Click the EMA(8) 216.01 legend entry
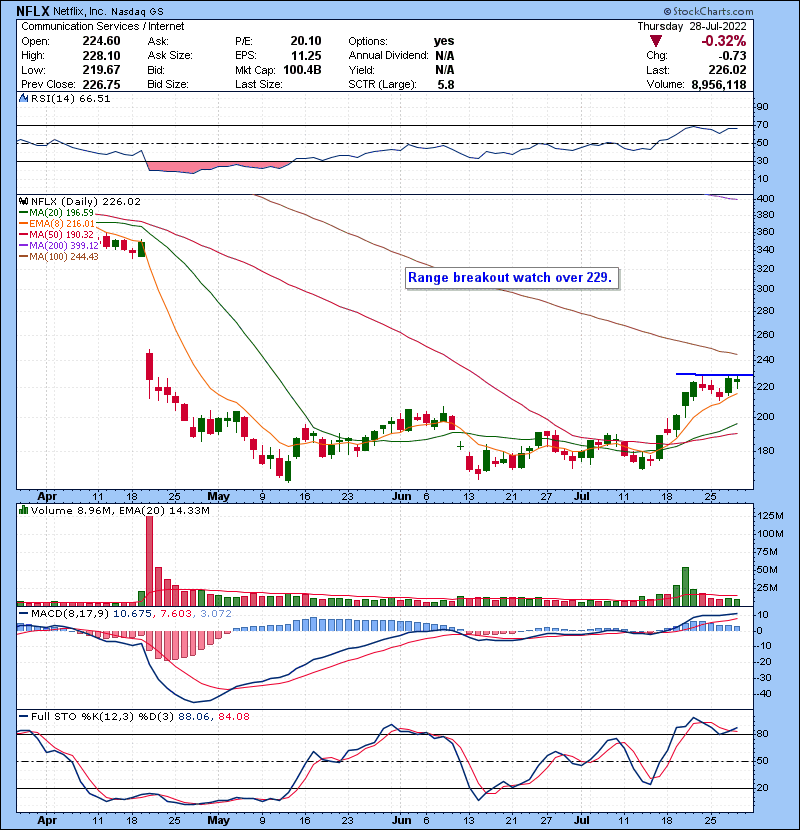The width and height of the screenshot is (800, 830). coord(57,224)
